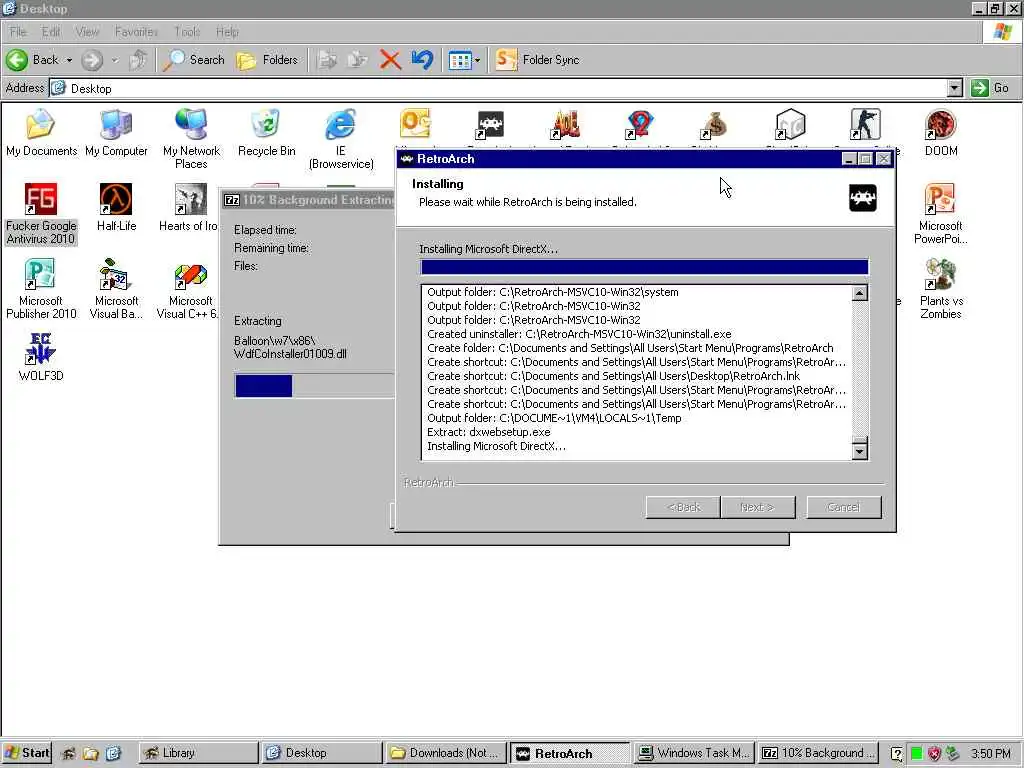Click the 7-Zip Background Extracting title bar

pyautogui.click(x=308, y=200)
